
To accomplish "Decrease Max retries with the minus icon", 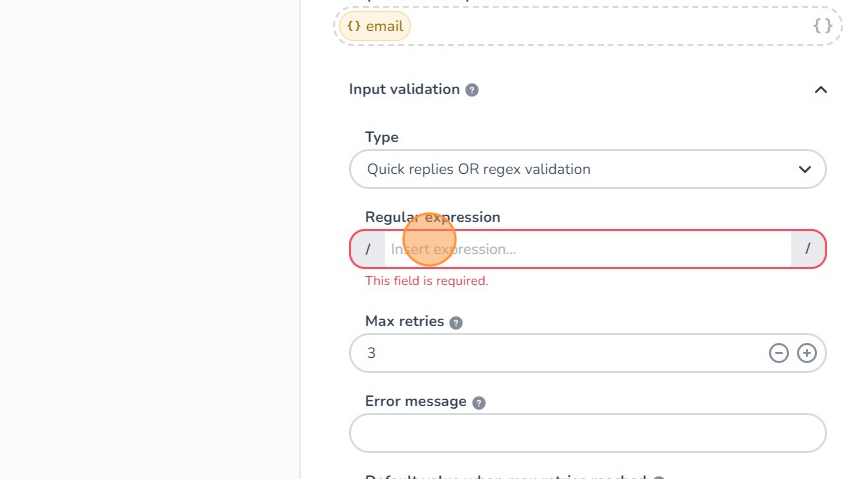I will pos(778,353).
